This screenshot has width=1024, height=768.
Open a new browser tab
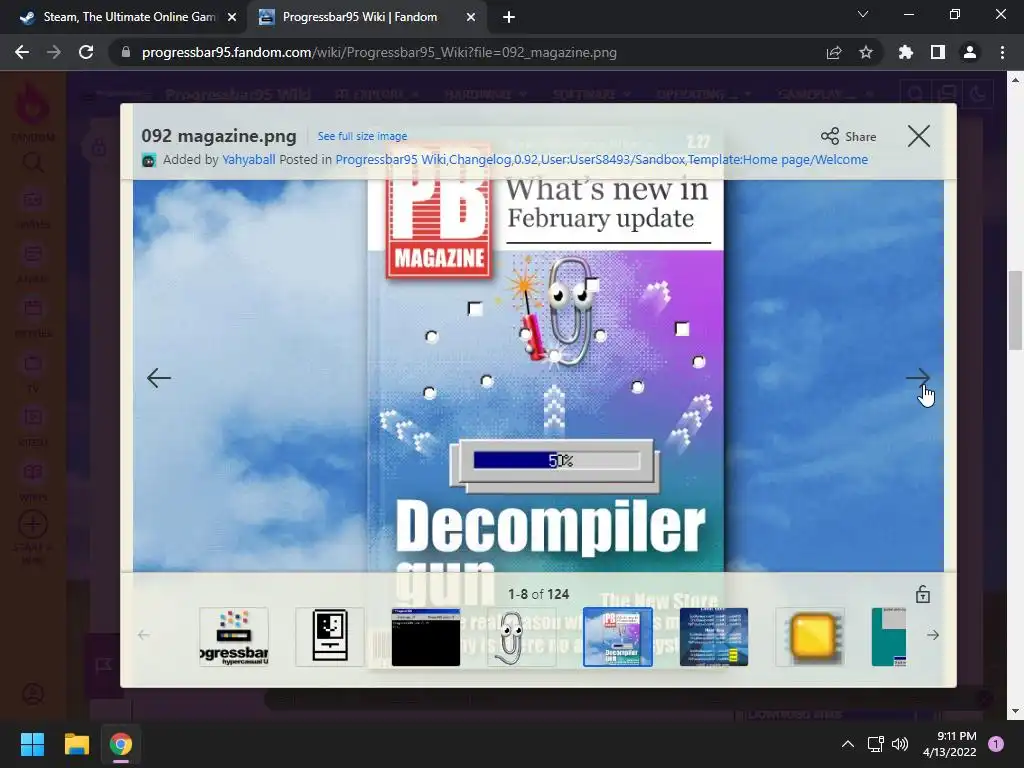pos(509,18)
